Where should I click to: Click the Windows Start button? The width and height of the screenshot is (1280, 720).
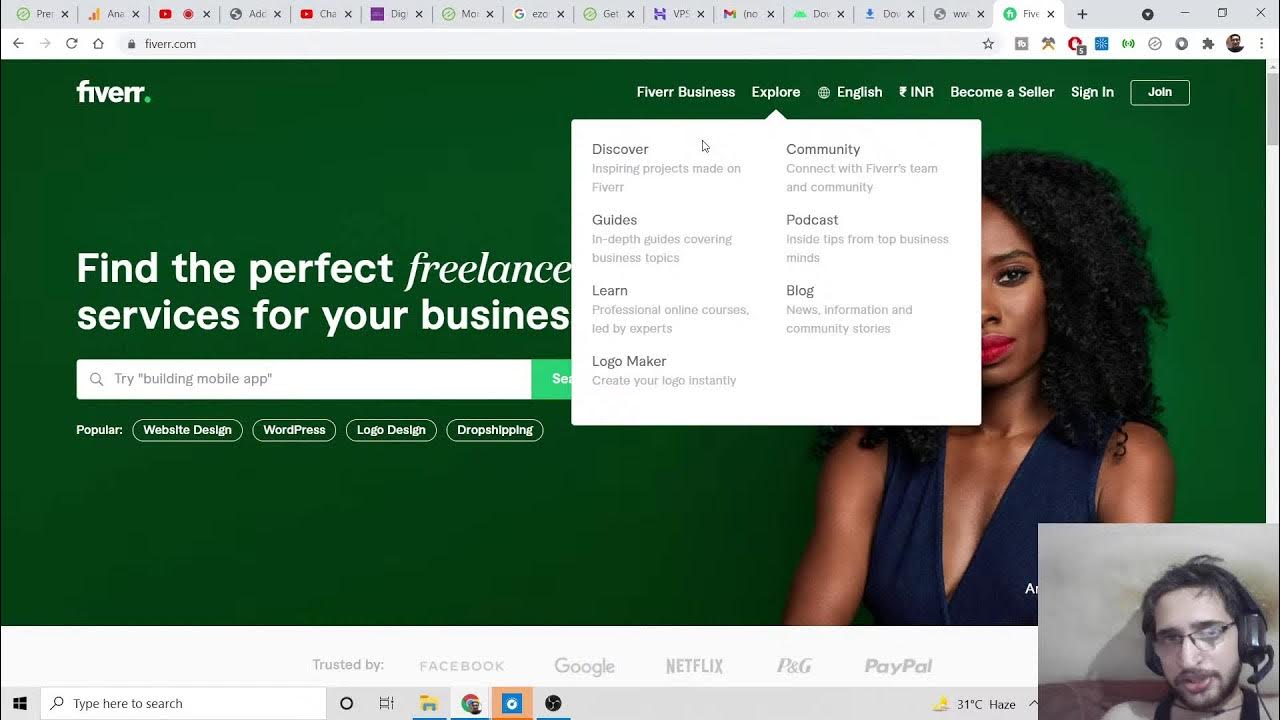[x=19, y=704]
